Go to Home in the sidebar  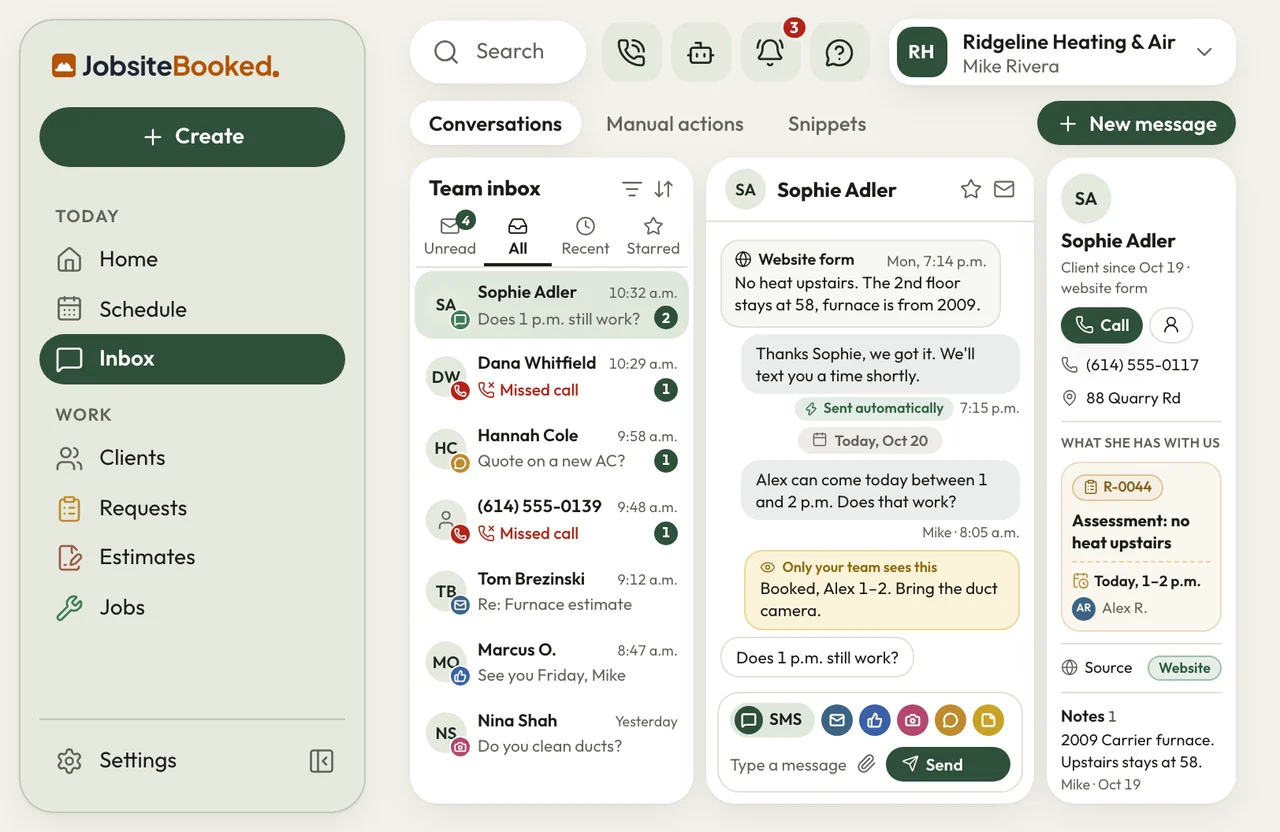[x=192, y=259]
